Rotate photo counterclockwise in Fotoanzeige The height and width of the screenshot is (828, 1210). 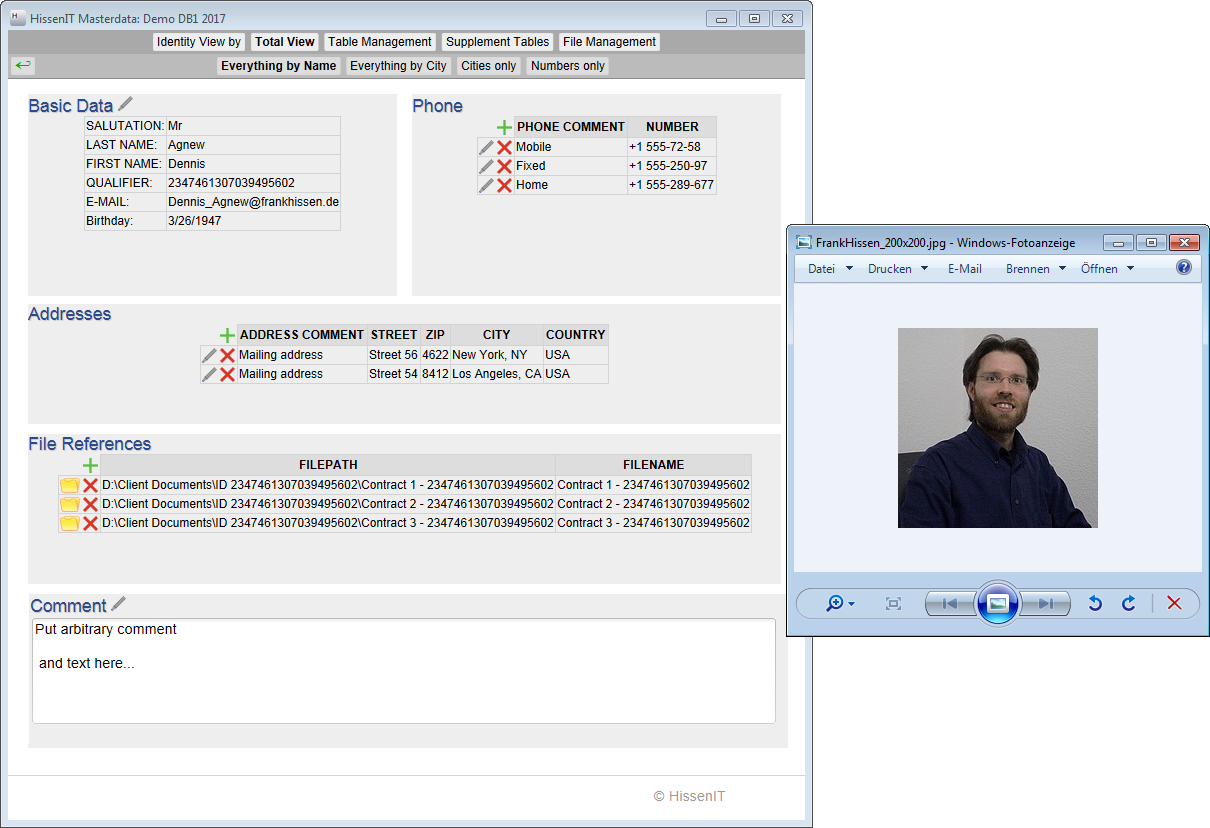[x=1095, y=603]
